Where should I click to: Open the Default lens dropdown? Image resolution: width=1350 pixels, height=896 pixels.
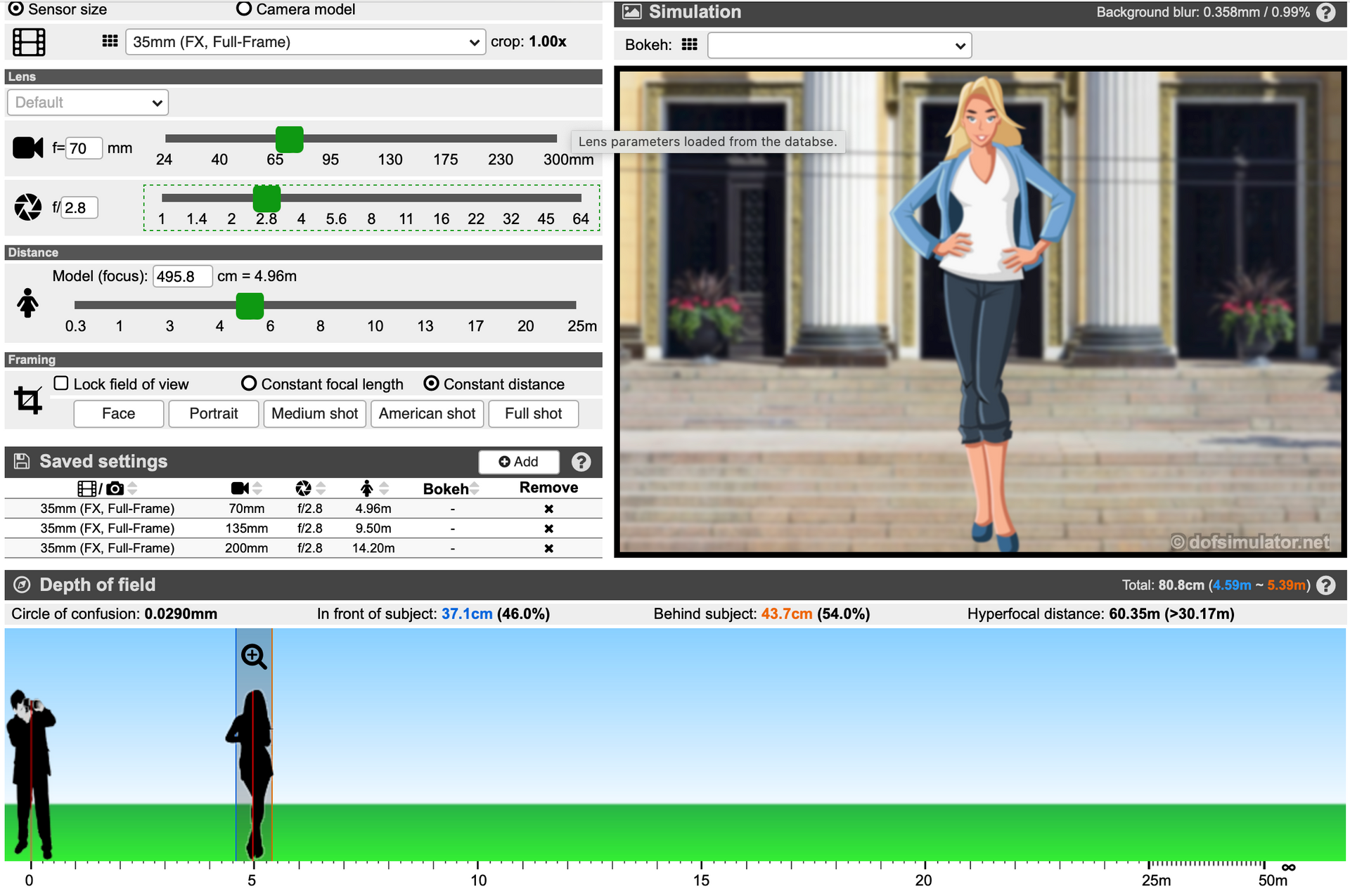coord(88,103)
